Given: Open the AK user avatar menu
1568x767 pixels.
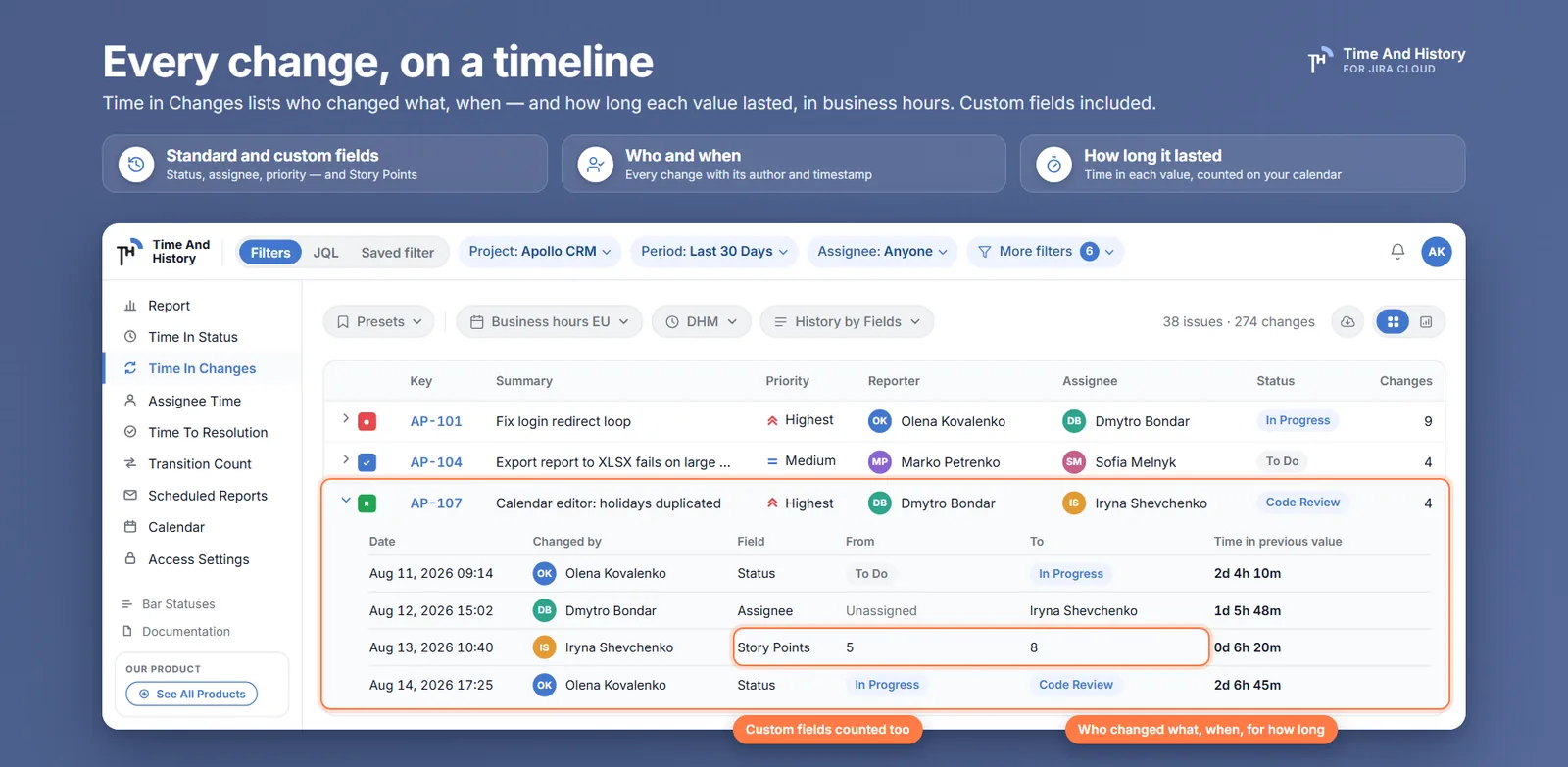Looking at the screenshot, I should pyautogui.click(x=1436, y=252).
